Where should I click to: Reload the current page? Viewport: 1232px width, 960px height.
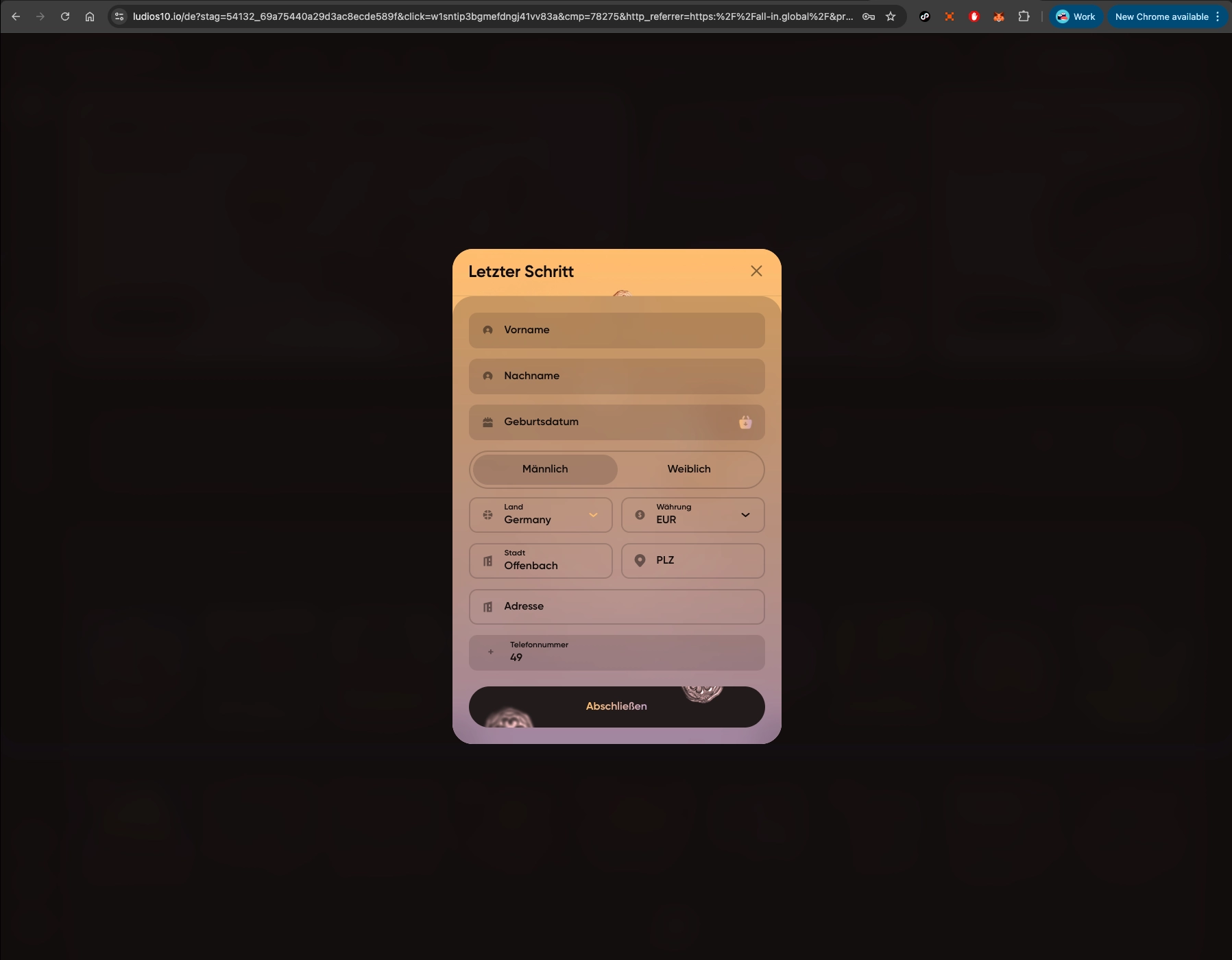click(x=65, y=16)
